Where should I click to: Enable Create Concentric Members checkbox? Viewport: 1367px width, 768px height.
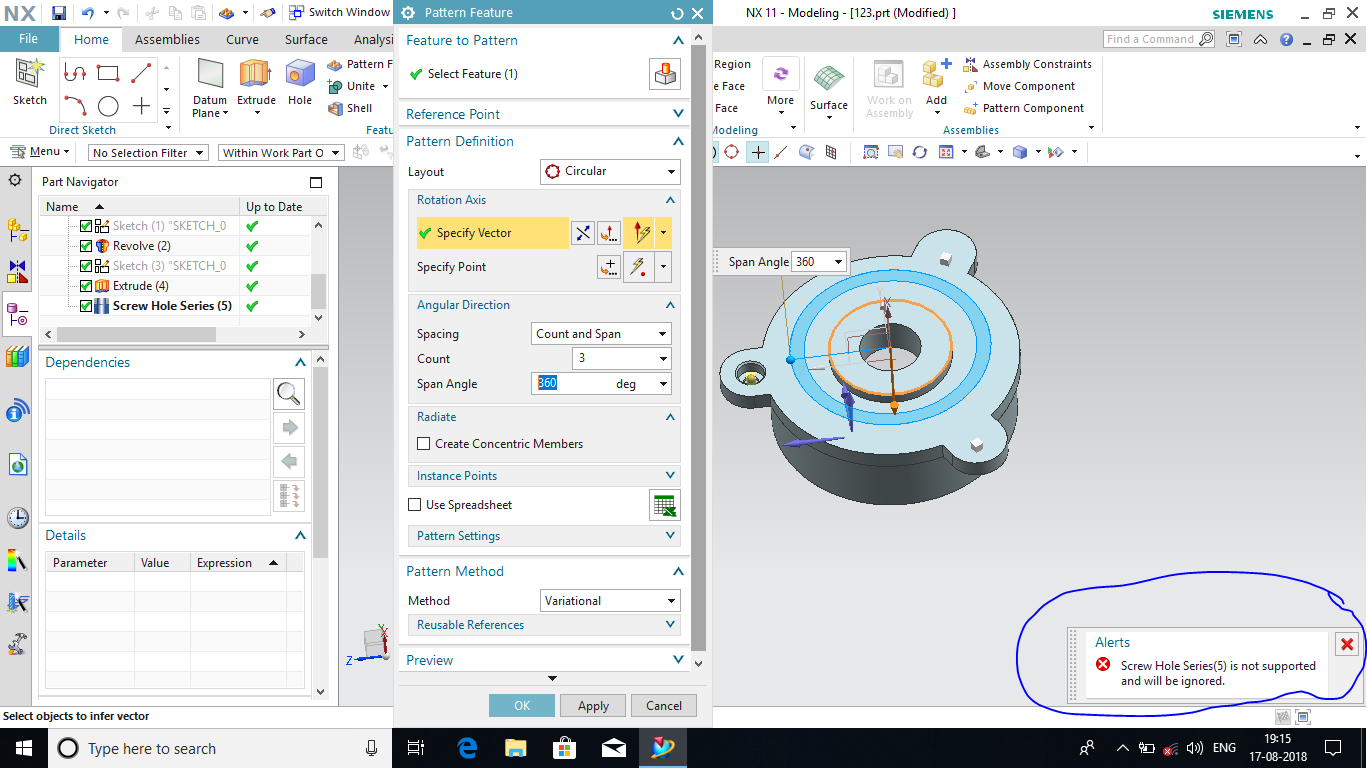[x=424, y=444]
